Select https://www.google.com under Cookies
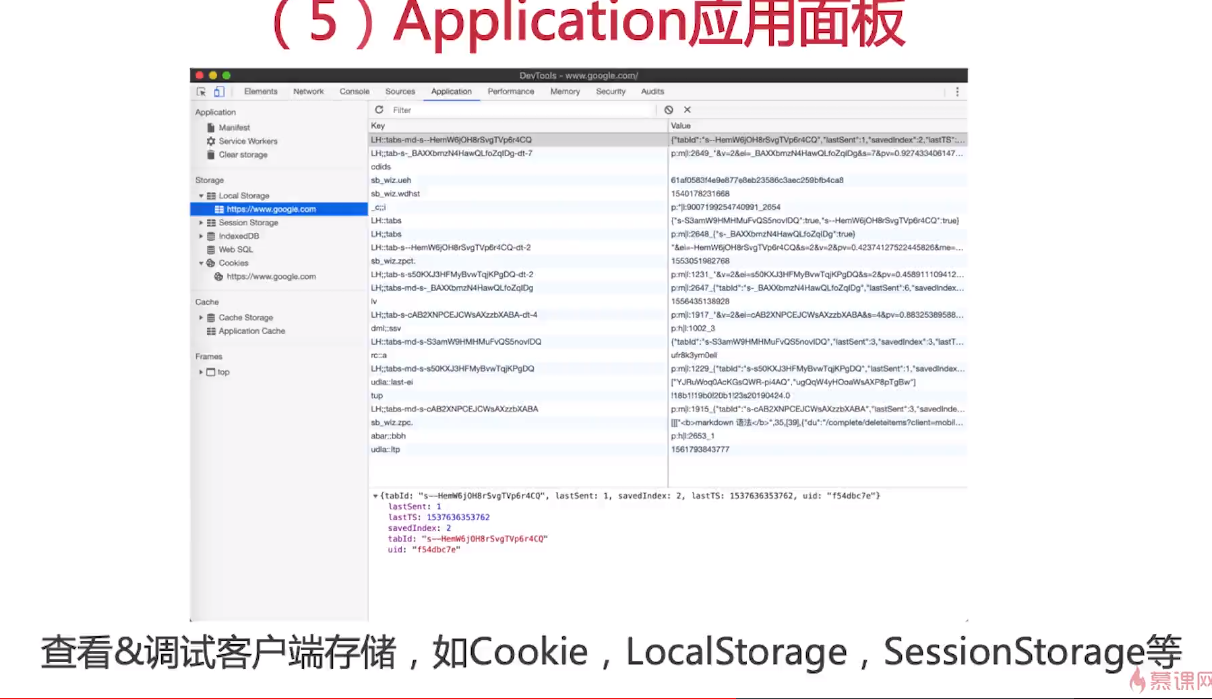 (271, 277)
